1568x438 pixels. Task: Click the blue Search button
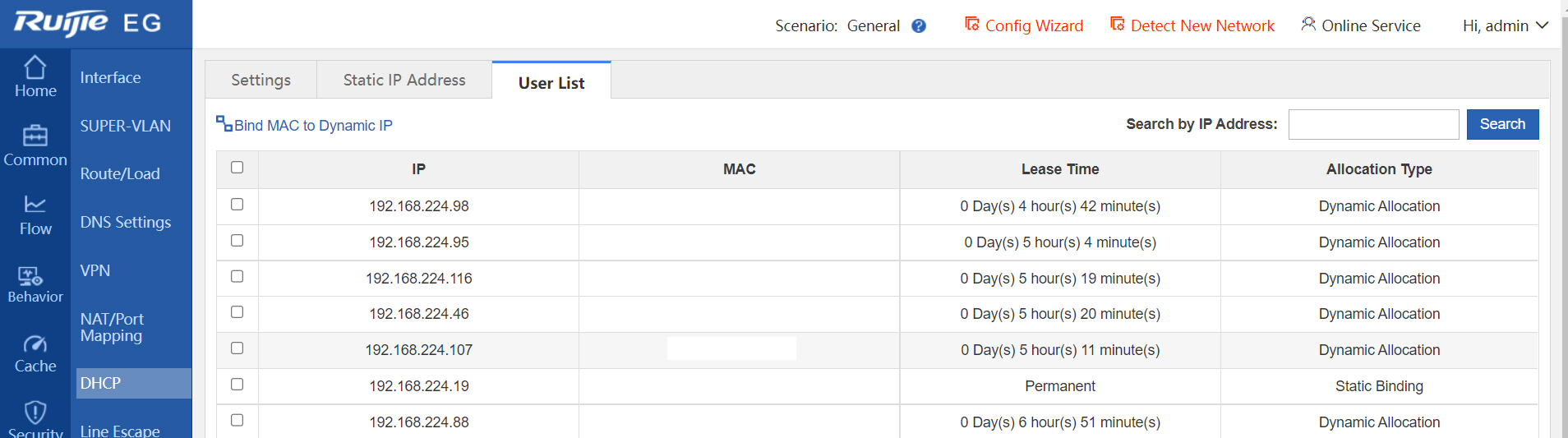[x=1502, y=125]
